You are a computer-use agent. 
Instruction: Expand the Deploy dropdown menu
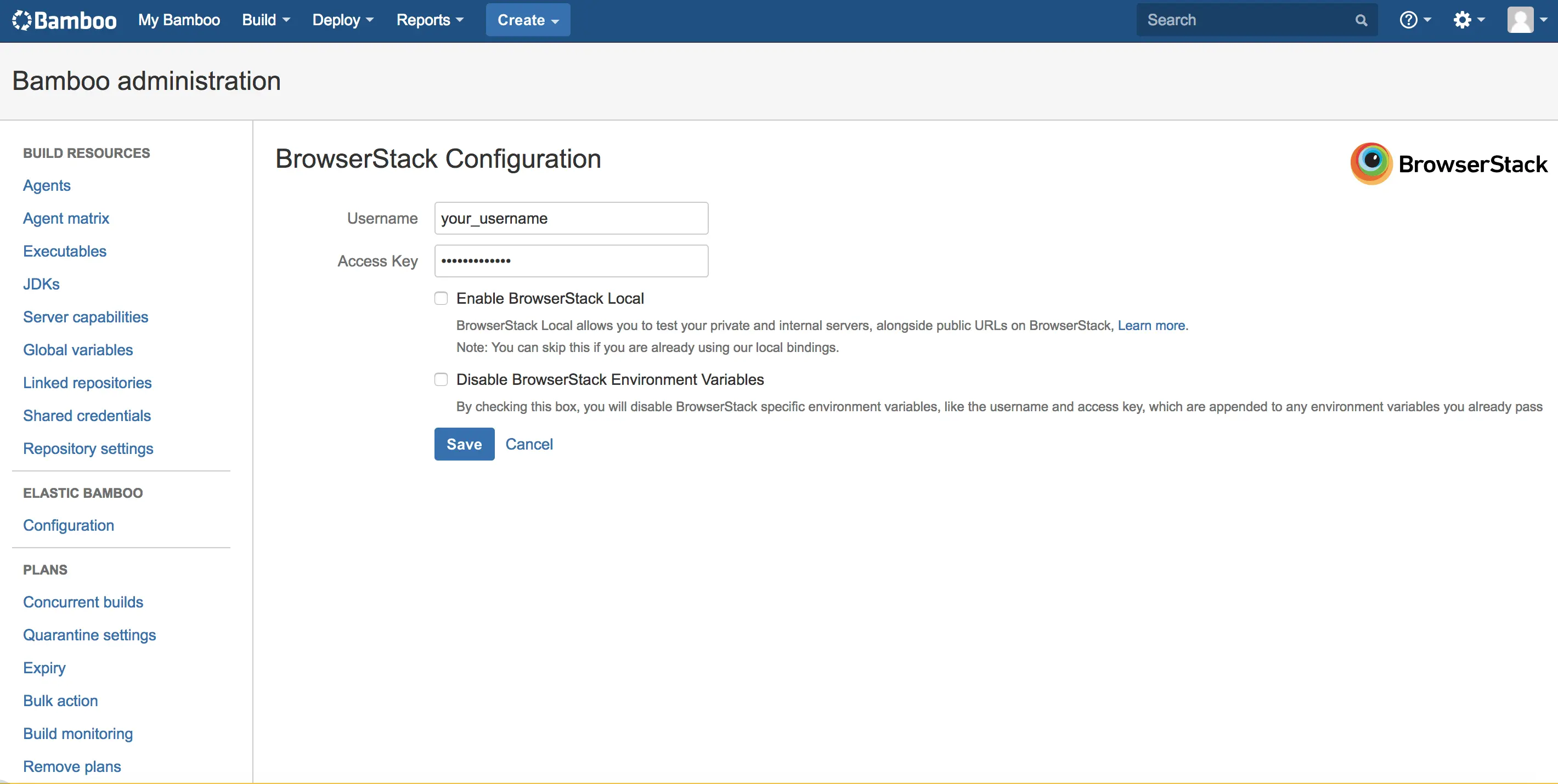(342, 20)
